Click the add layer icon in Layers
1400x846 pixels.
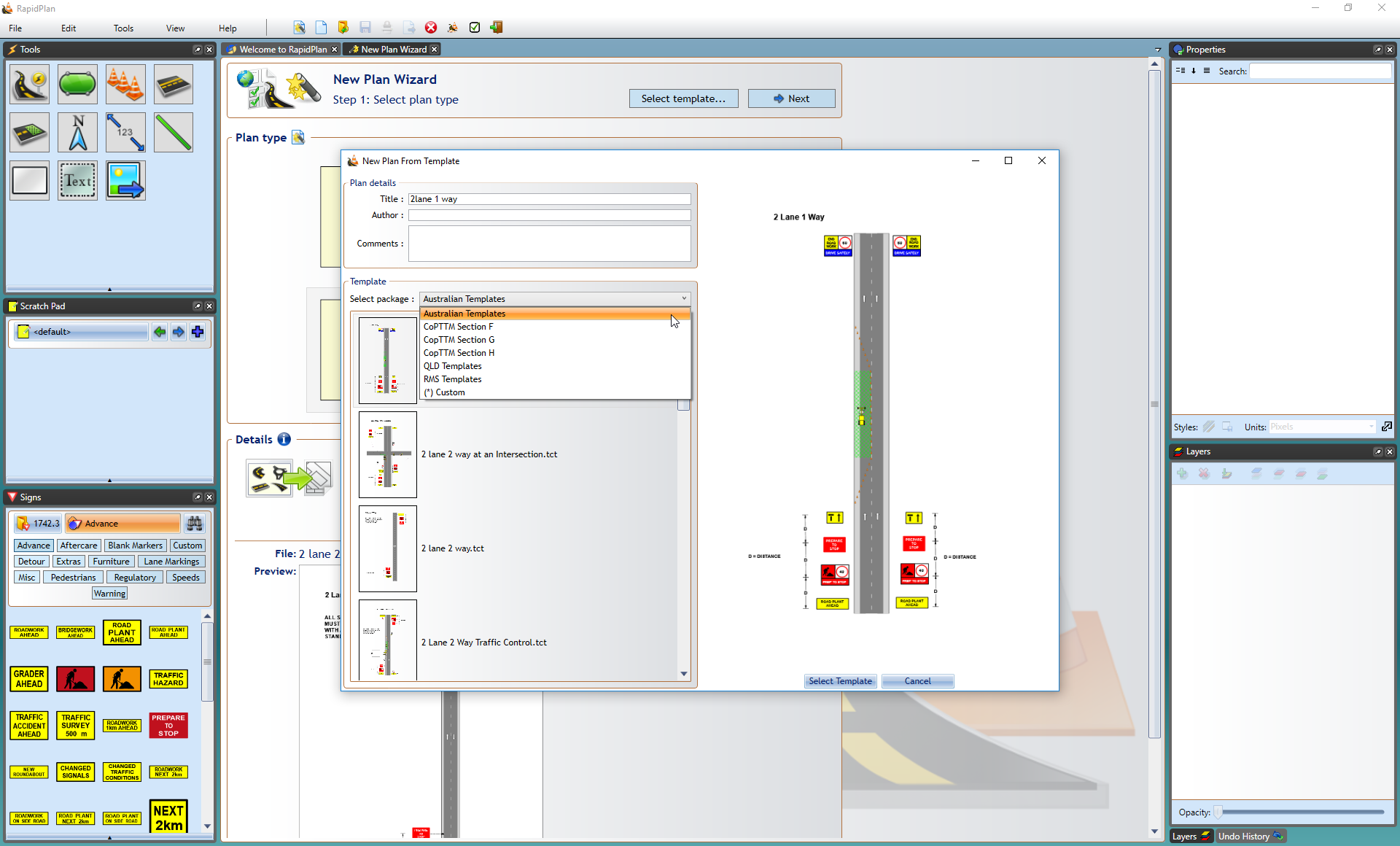[1183, 474]
